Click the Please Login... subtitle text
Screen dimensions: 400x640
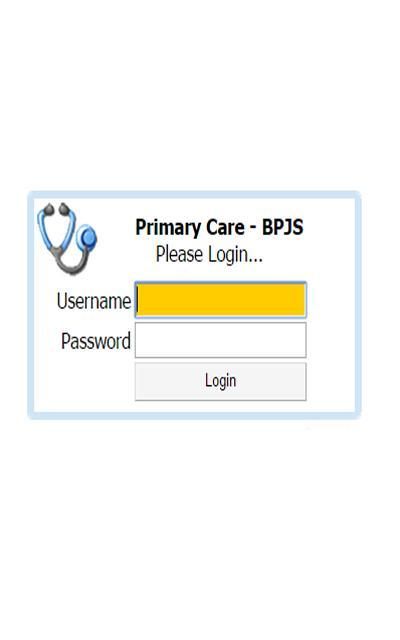[x=209, y=255]
